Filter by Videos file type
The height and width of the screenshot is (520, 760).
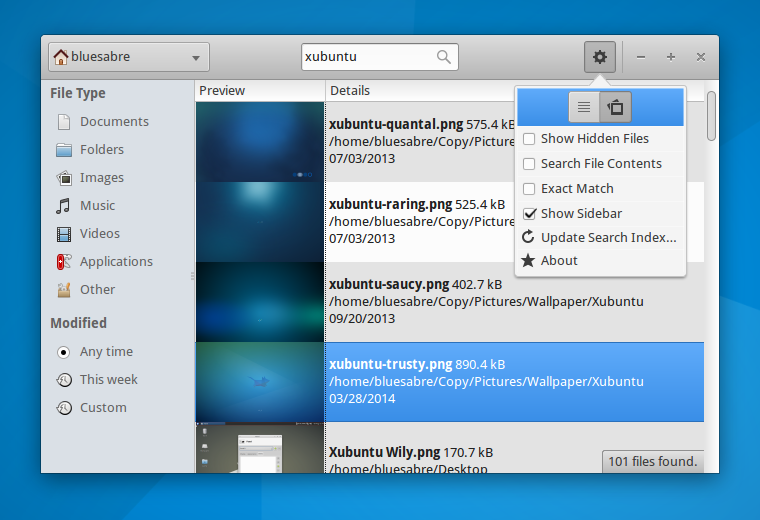point(88,234)
